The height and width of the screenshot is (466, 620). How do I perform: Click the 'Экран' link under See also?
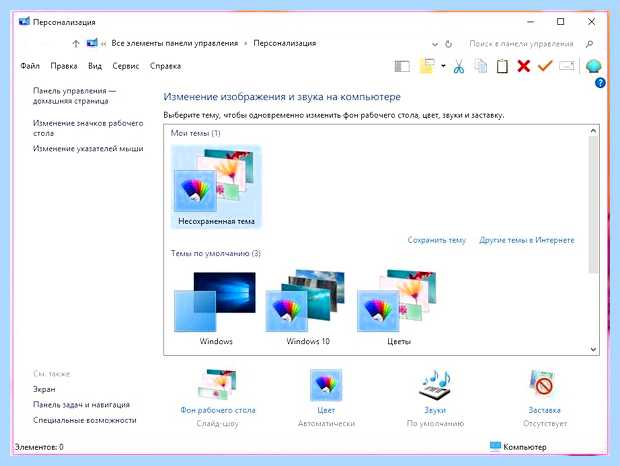click(x=44, y=389)
